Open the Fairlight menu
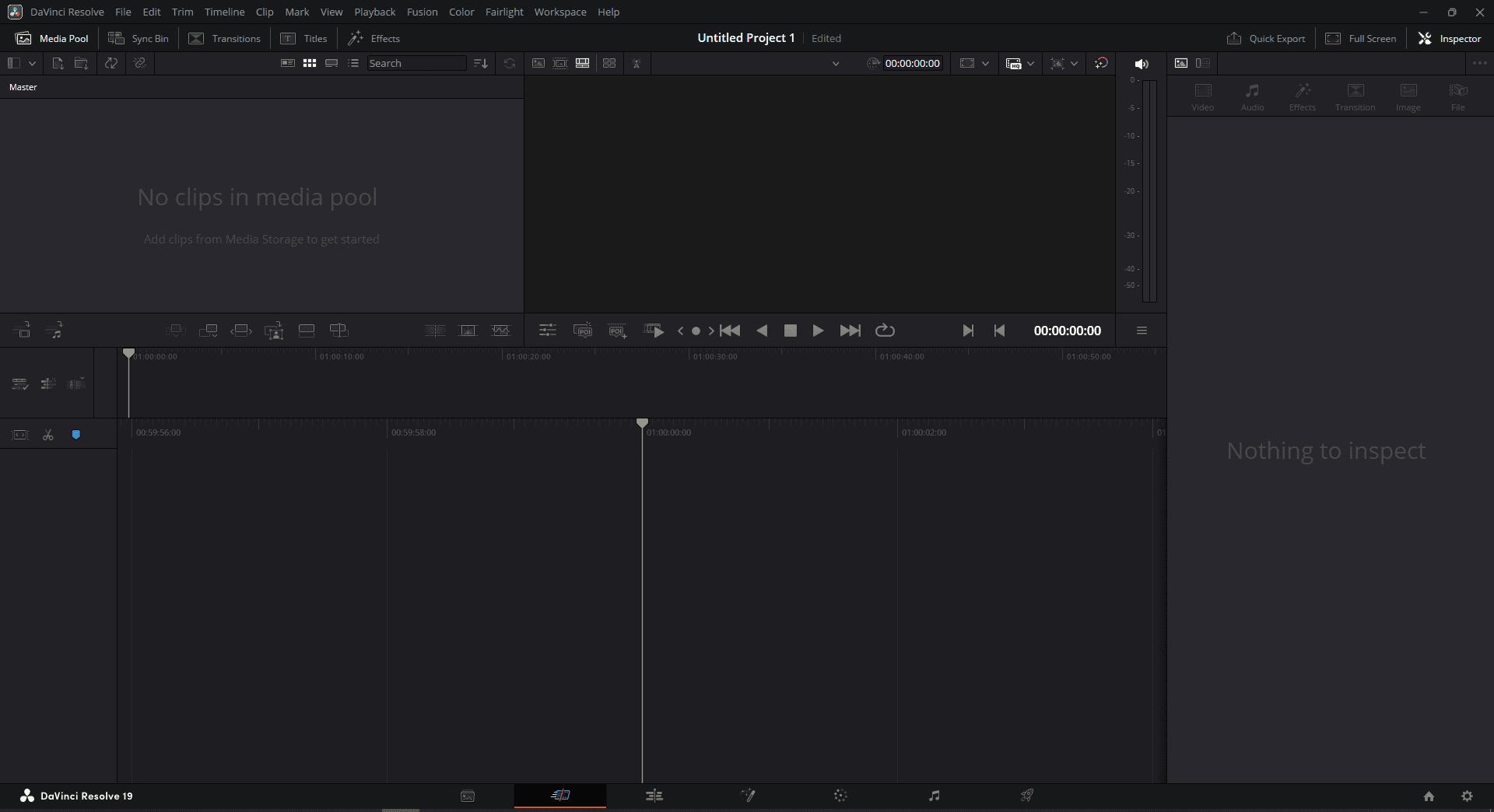The height and width of the screenshot is (812, 1494). tap(504, 12)
